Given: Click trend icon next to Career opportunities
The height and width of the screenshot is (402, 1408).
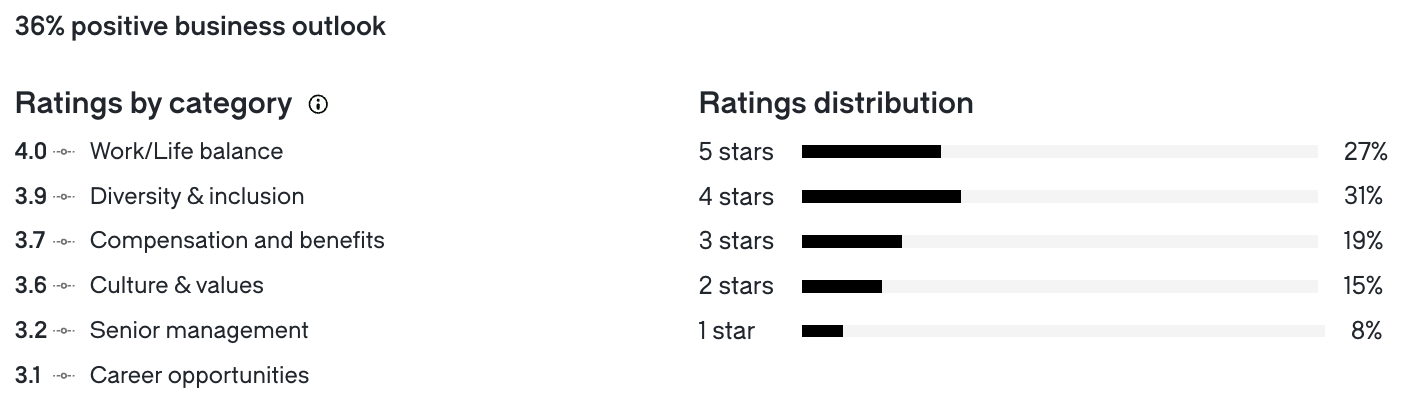Looking at the screenshot, I should pyautogui.click(x=65, y=376).
